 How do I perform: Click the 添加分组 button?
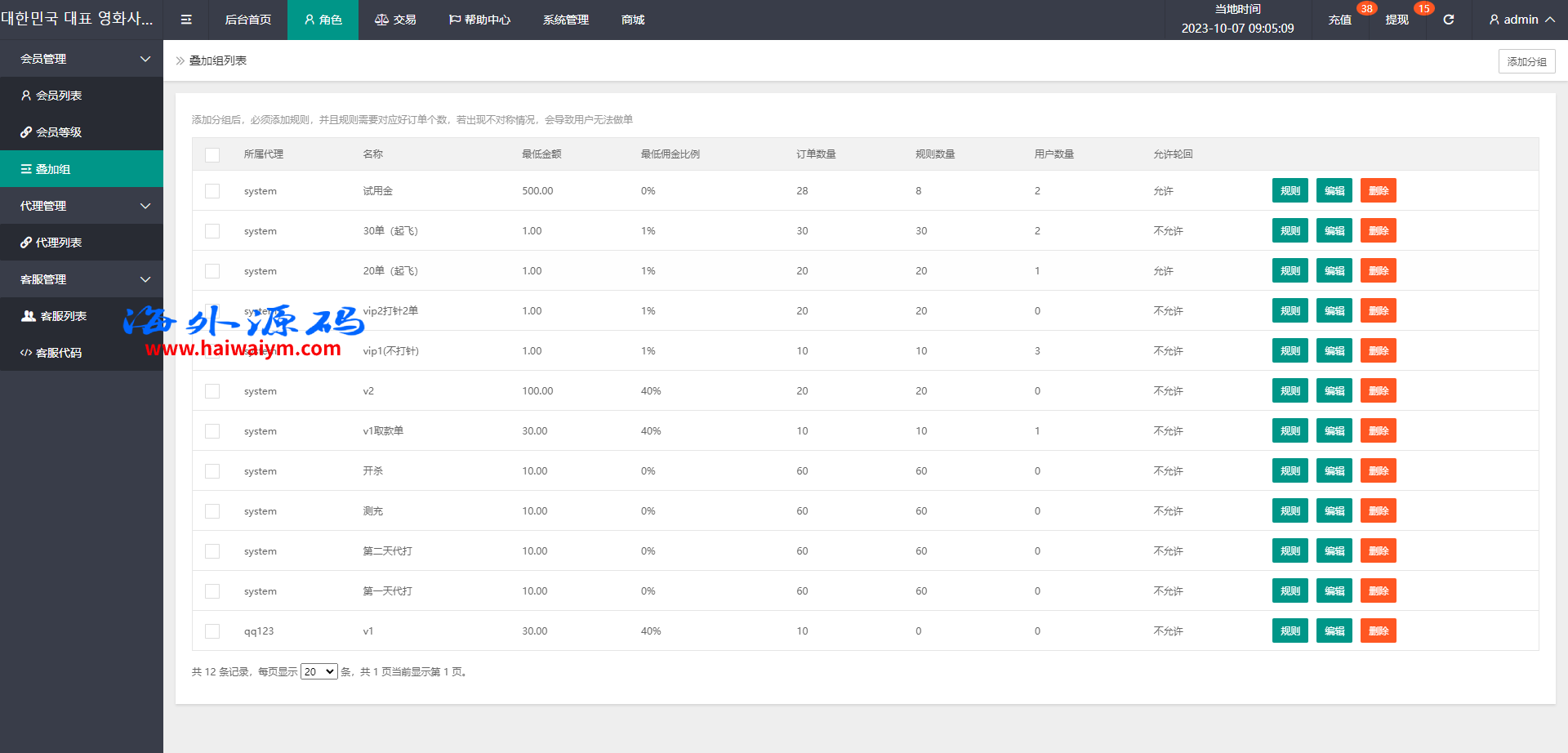click(x=1526, y=61)
